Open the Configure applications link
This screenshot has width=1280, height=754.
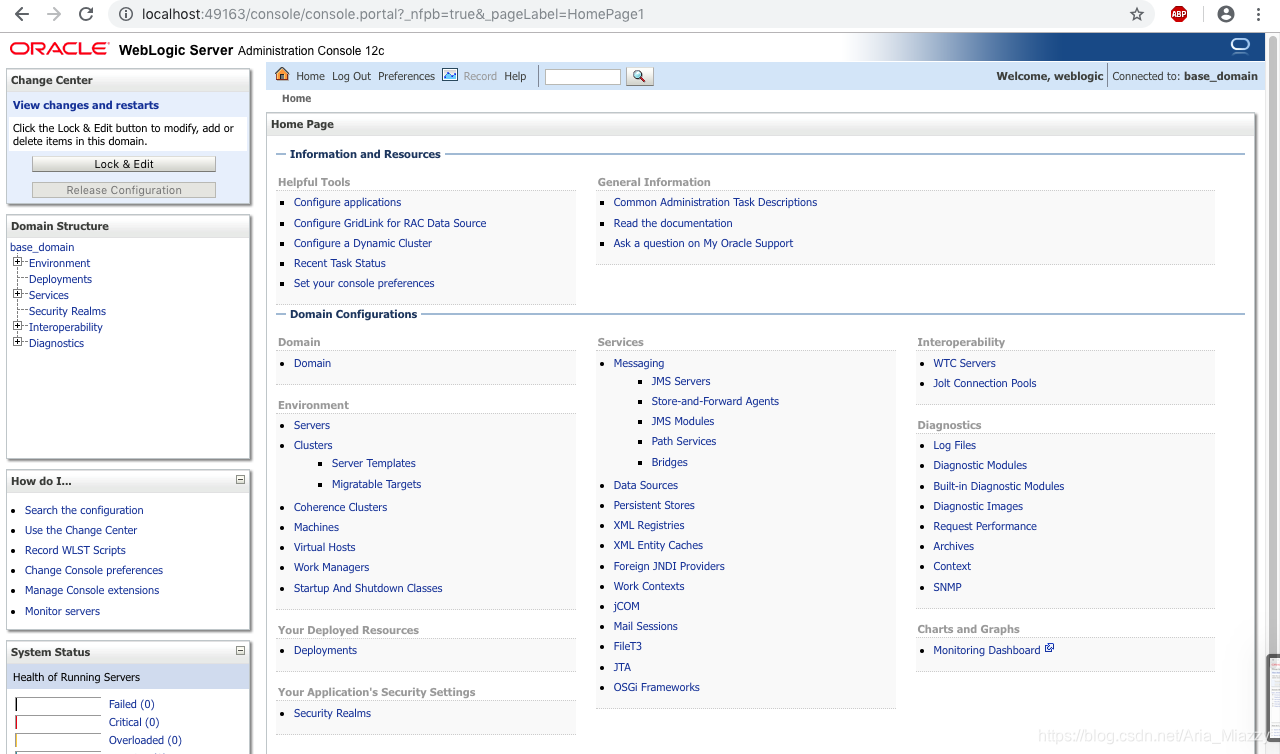(347, 202)
